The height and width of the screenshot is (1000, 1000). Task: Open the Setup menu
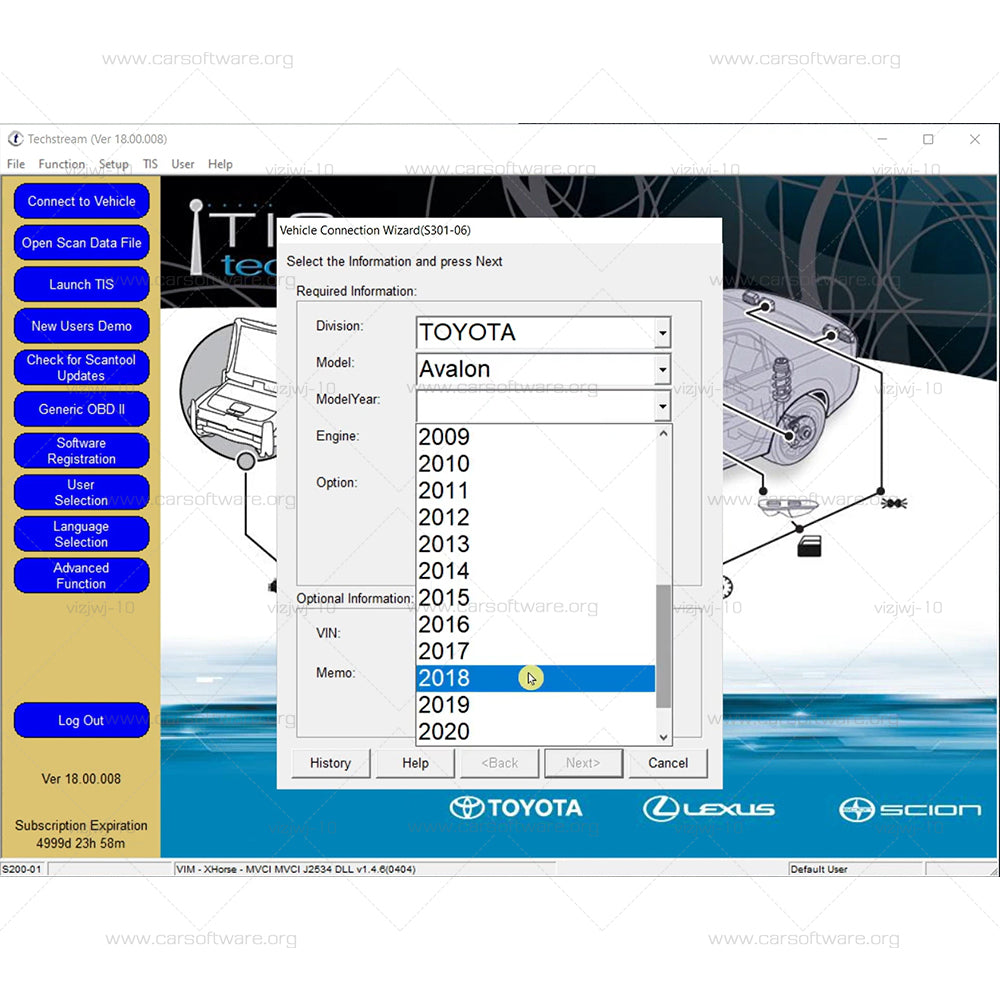(x=114, y=164)
